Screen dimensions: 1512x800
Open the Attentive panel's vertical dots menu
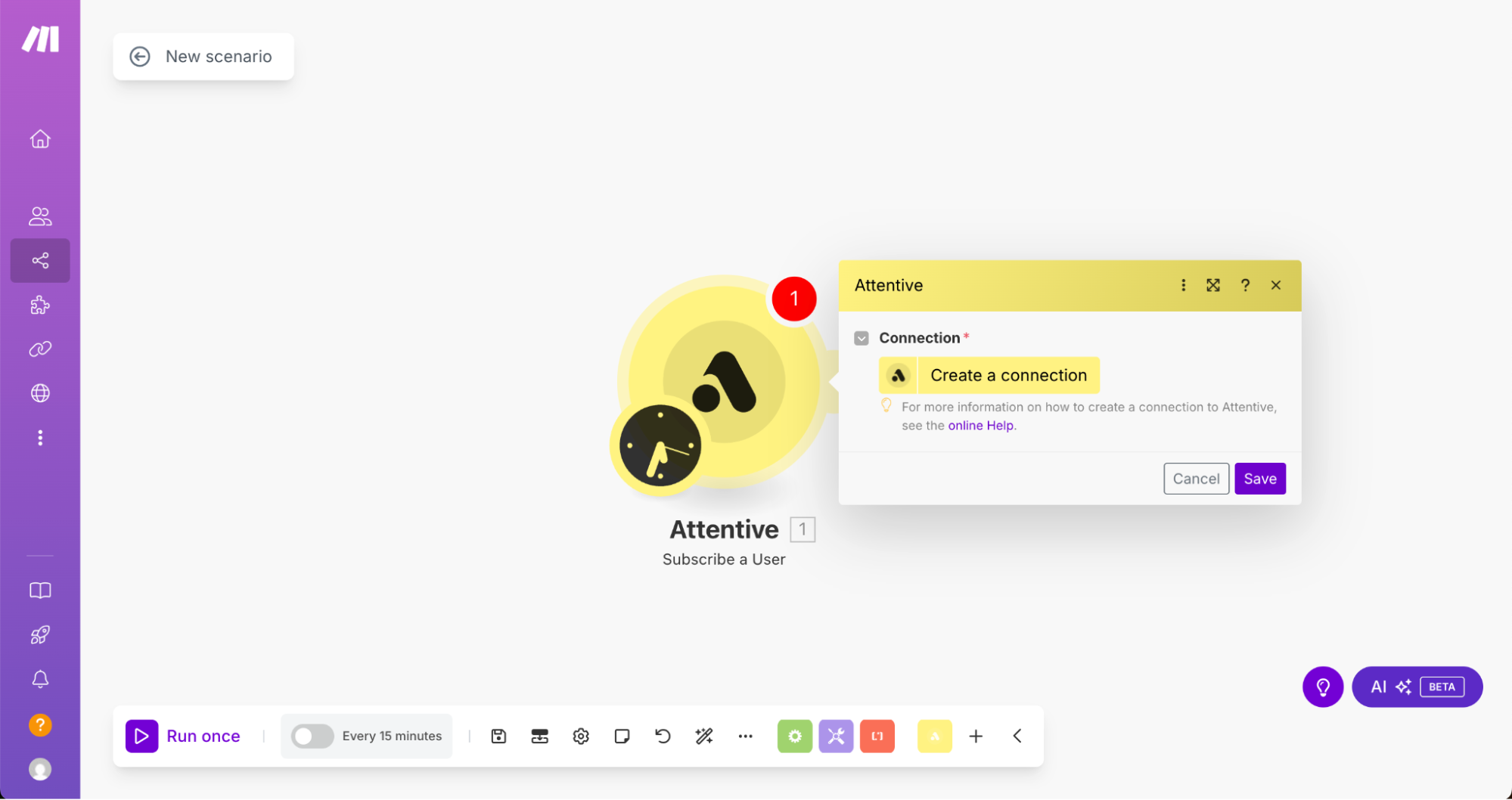tap(1184, 285)
